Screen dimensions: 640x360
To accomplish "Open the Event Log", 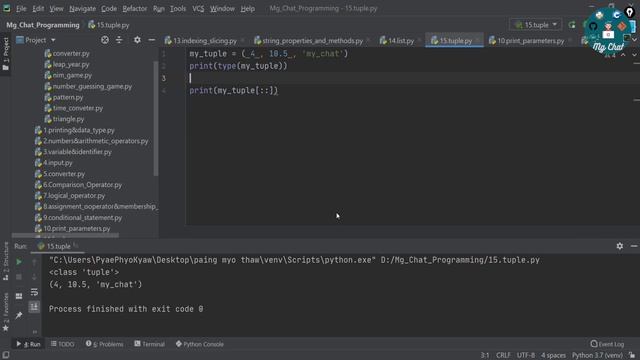I will (607, 344).
